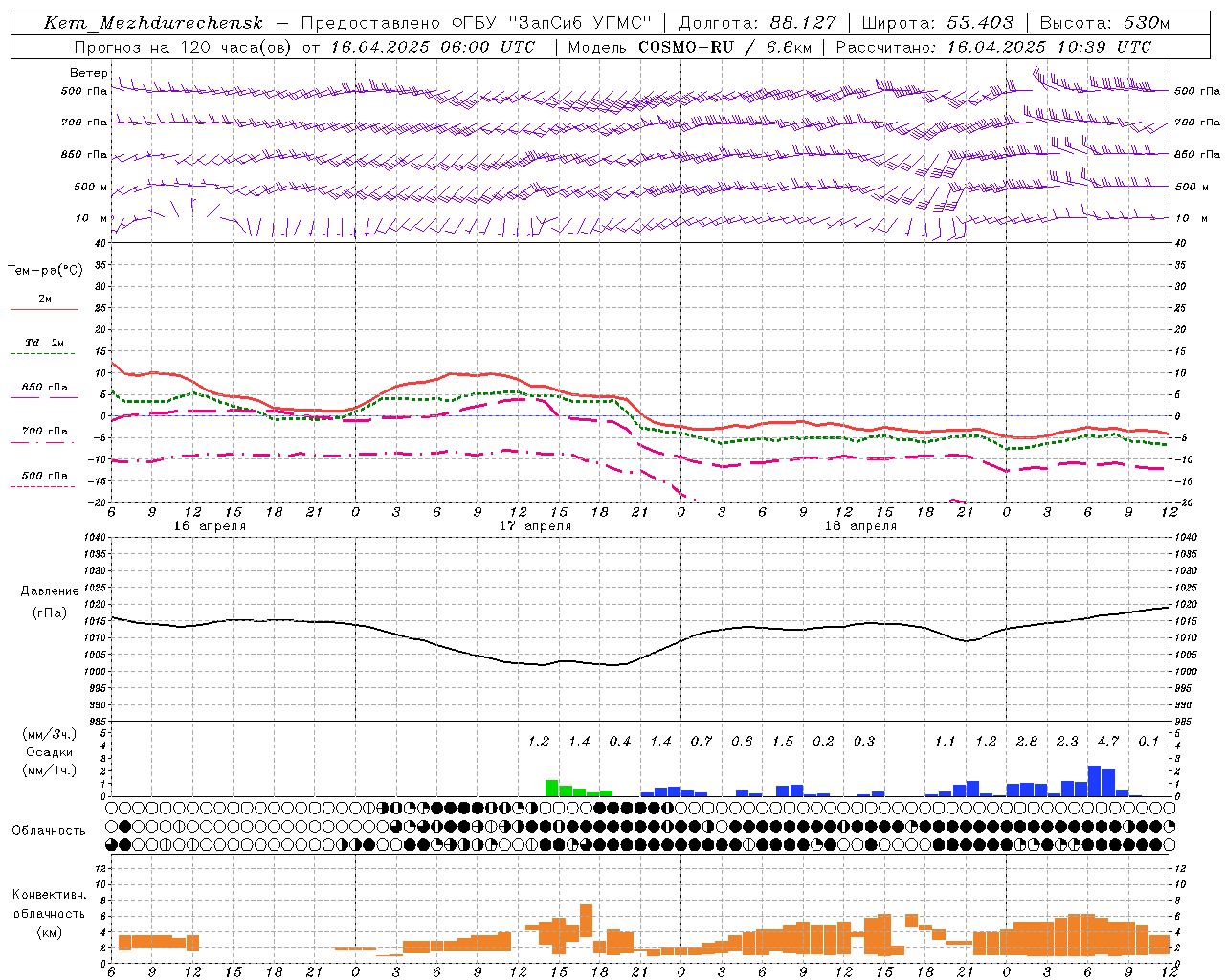Click the red 2м temperature legend line

(44, 310)
